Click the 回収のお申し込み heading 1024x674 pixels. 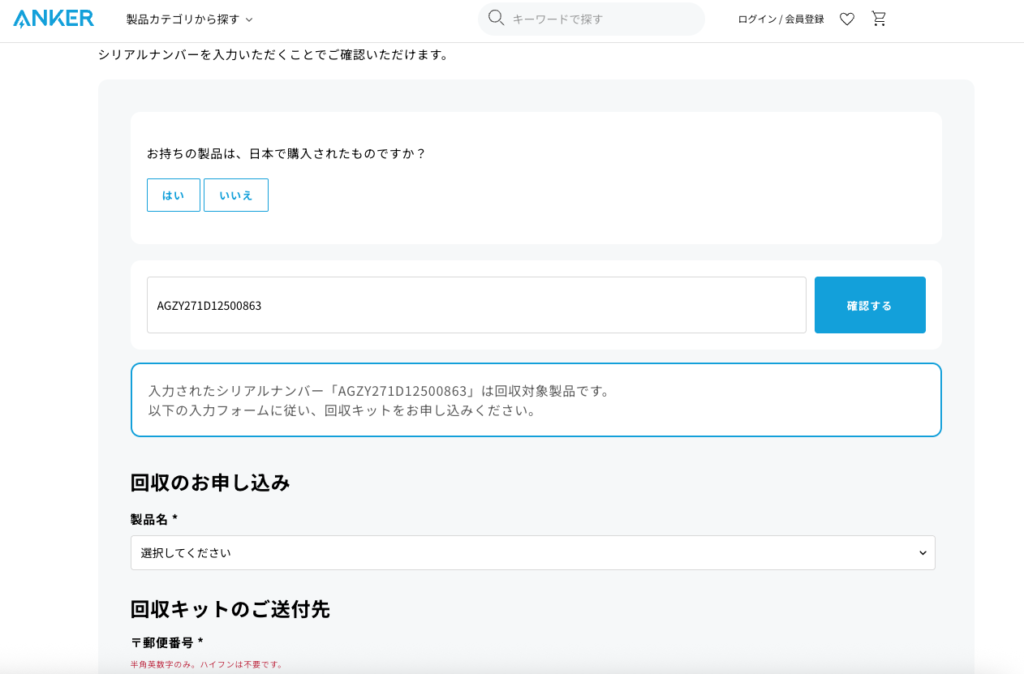(210, 483)
